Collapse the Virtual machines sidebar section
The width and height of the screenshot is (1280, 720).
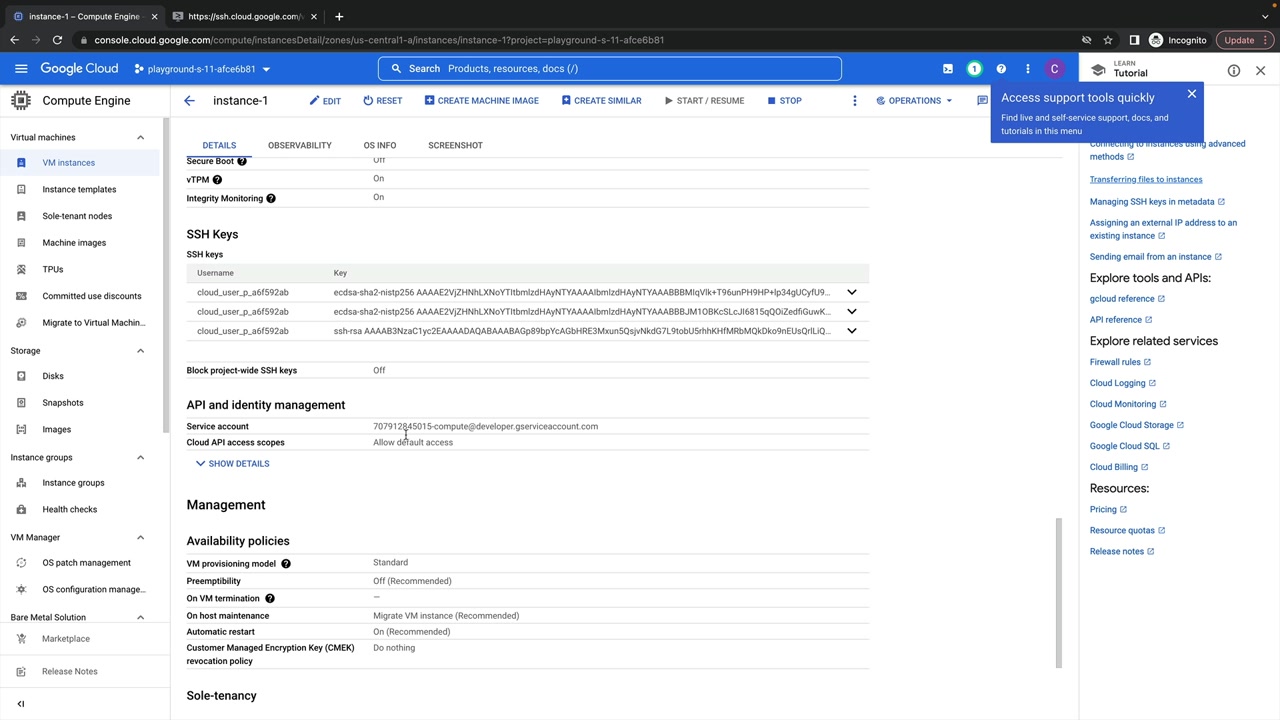click(140, 138)
